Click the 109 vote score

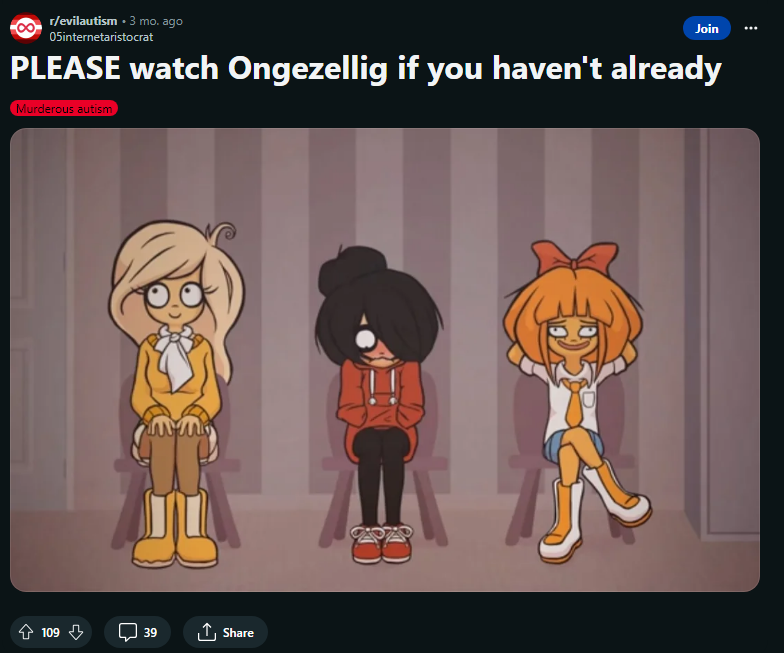(x=50, y=633)
